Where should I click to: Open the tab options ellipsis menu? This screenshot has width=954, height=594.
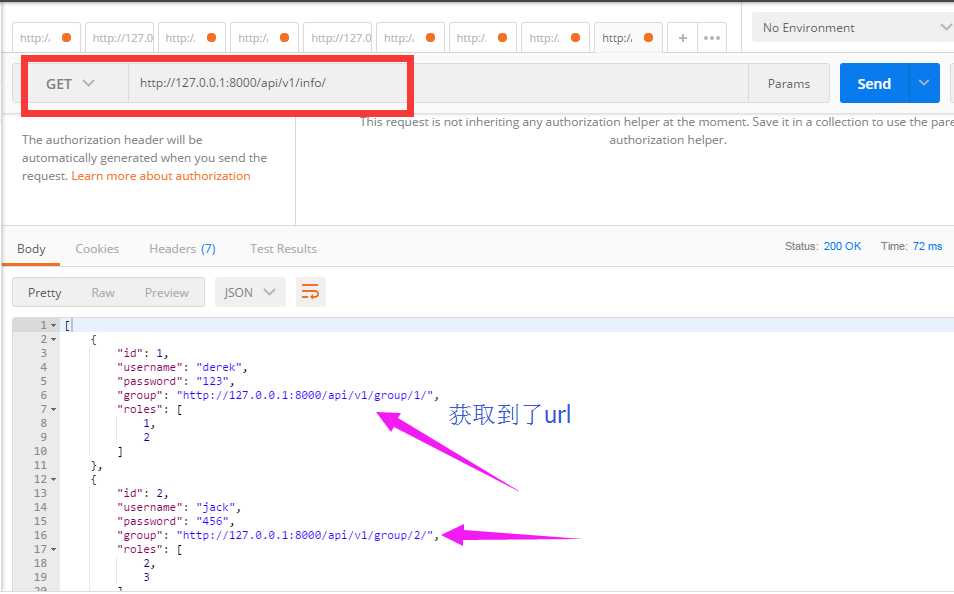pyautogui.click(x=711, y=38)
